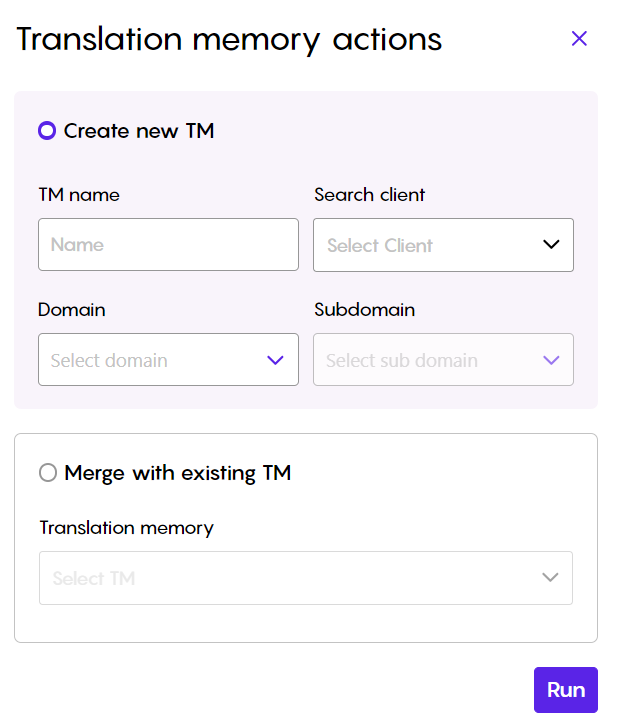
Task: Click the 'TM name' field label
Action: (79, 195)
